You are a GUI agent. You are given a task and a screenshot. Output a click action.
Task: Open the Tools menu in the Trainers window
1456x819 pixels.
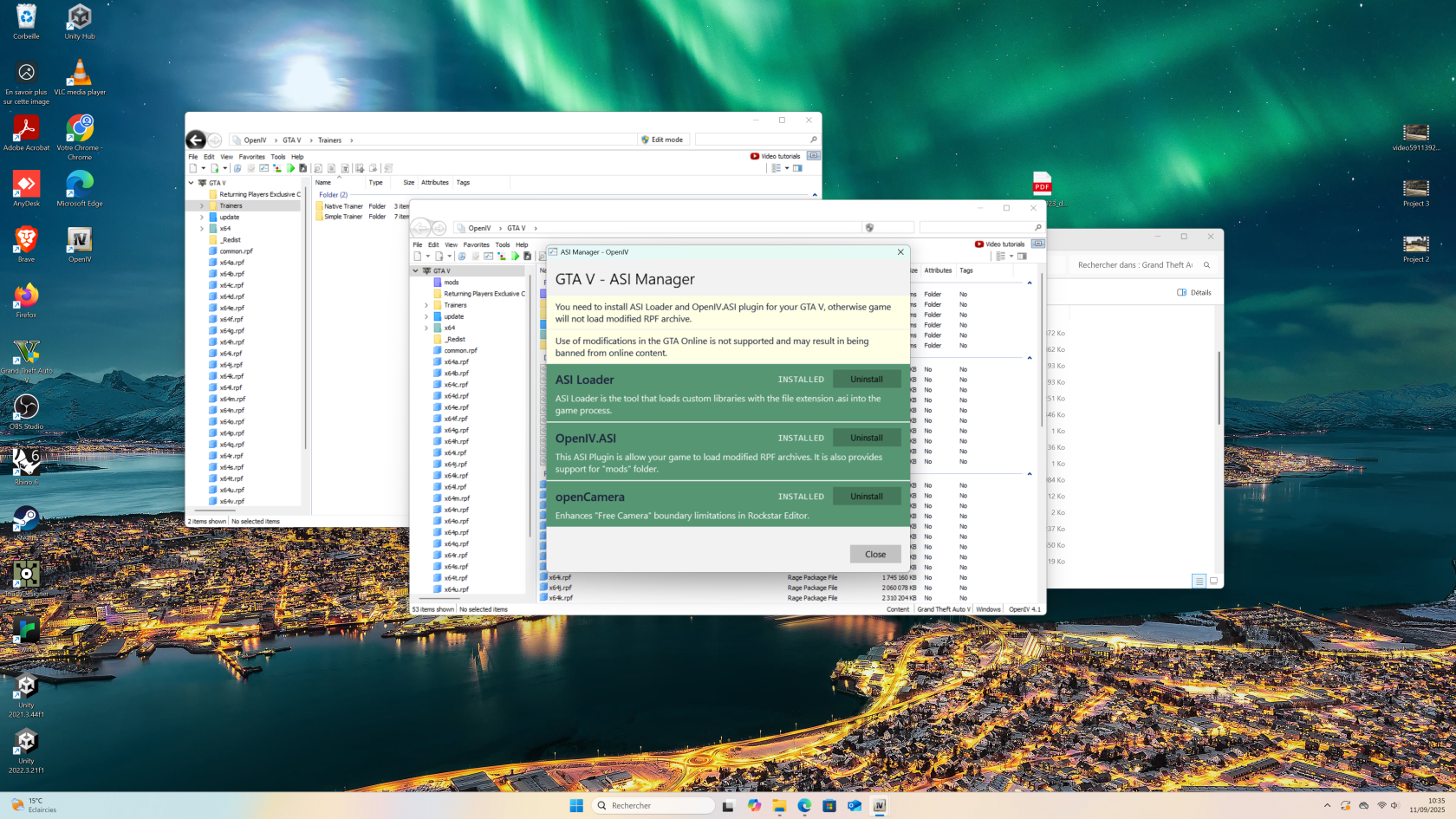[277, 157]
